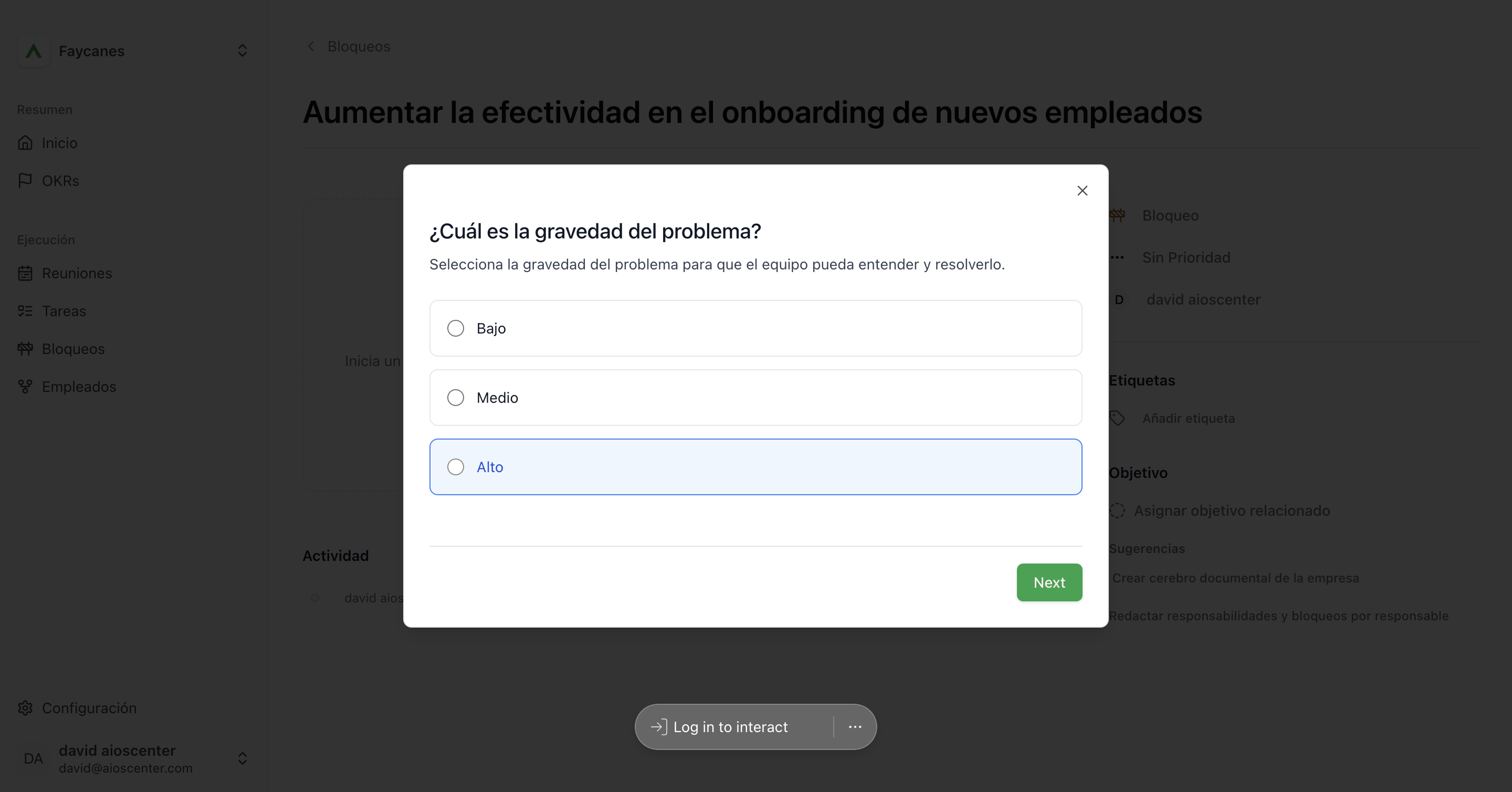The image size is (1512, 792).
Task: Expand the Faycanes workspace switcher
Action: pos(243,51)
